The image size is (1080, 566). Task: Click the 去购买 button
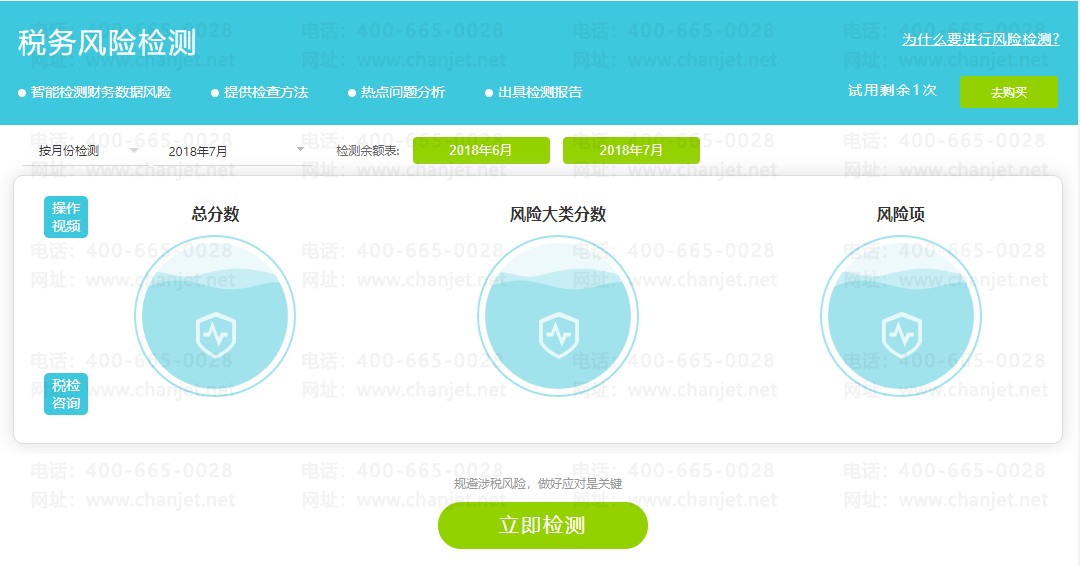(x=1008, y=92)
